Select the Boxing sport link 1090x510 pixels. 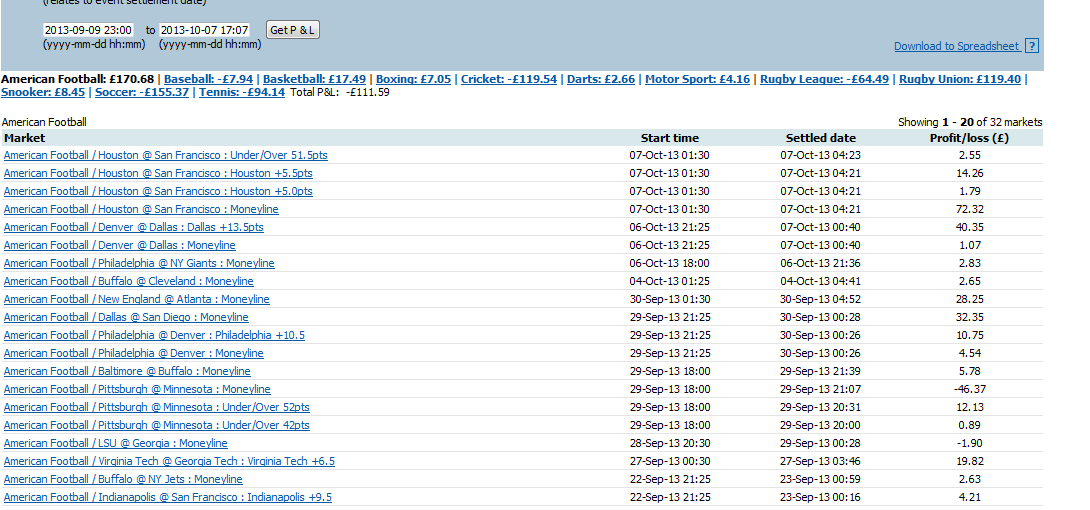(413, 79)
